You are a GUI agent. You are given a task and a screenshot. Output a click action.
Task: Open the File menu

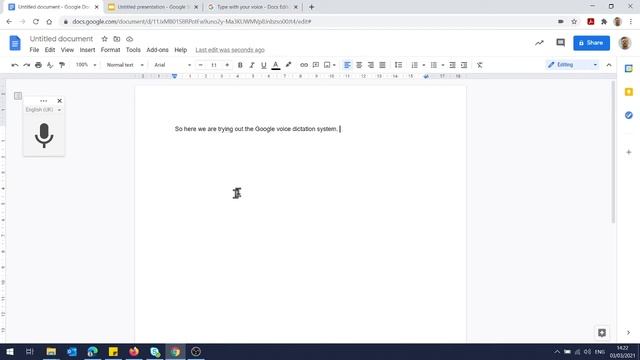(34, 50)
